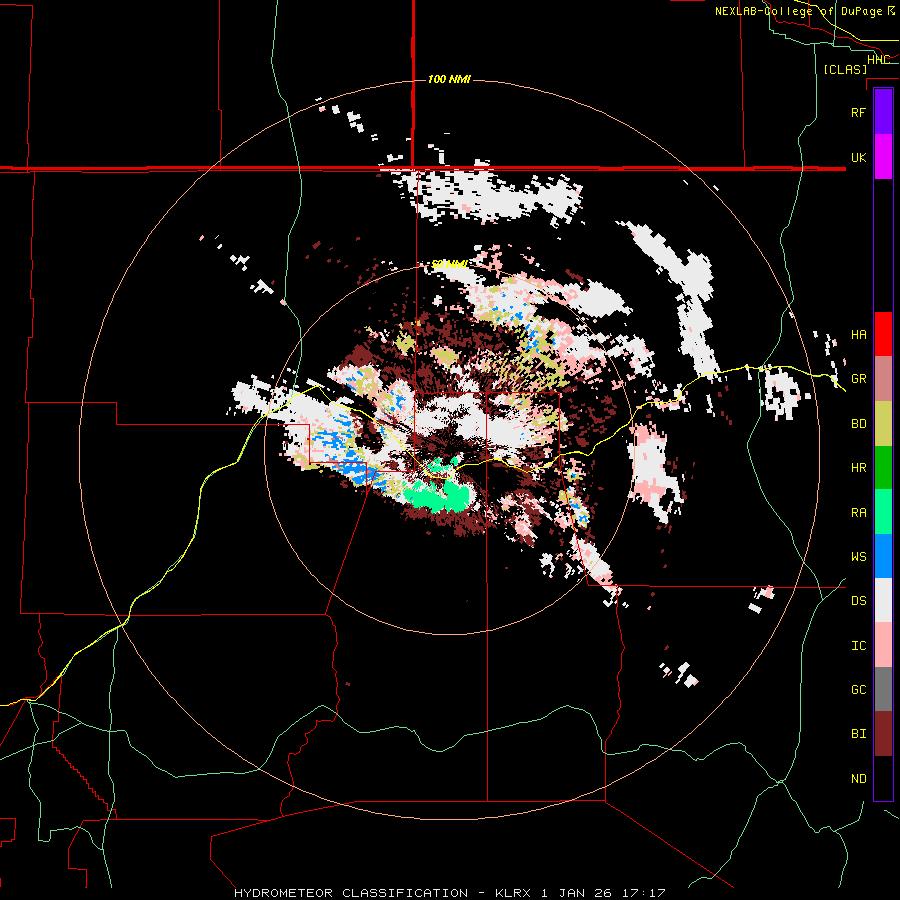Click the HR legend label
The width and height of the screenshot is (900, 900).
click(858, 468)
